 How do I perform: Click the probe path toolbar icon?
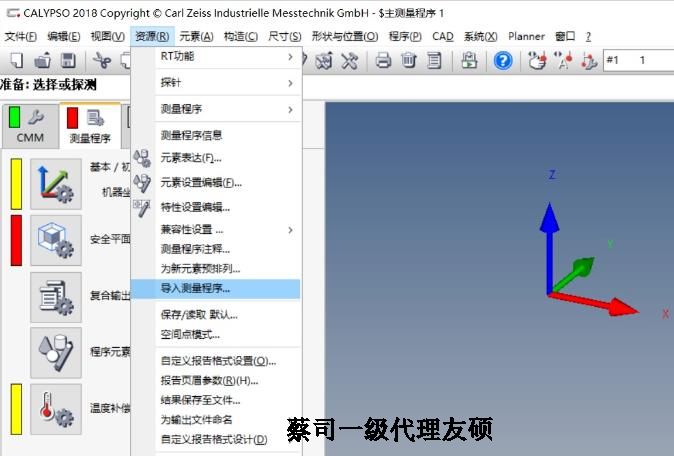(x=589, y=61)
